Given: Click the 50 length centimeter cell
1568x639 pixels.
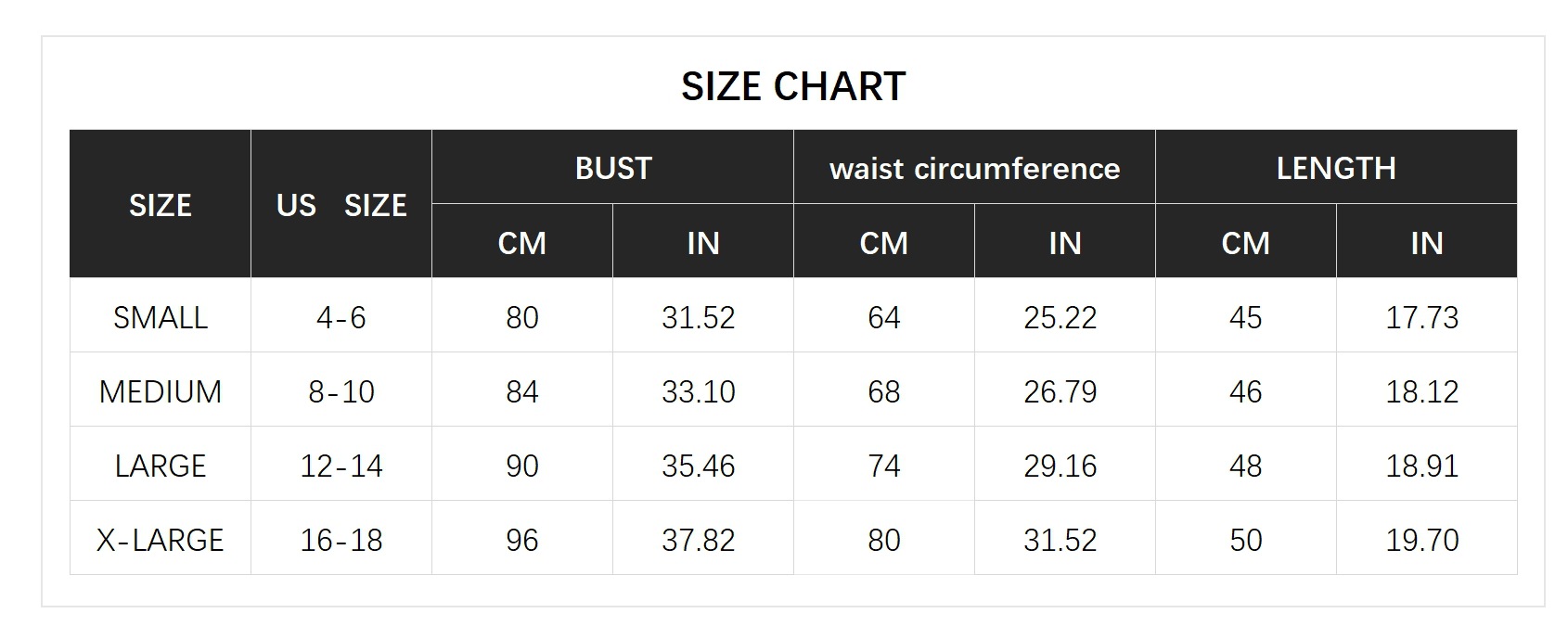Looking at the screenshot, I should [1246, 539].
